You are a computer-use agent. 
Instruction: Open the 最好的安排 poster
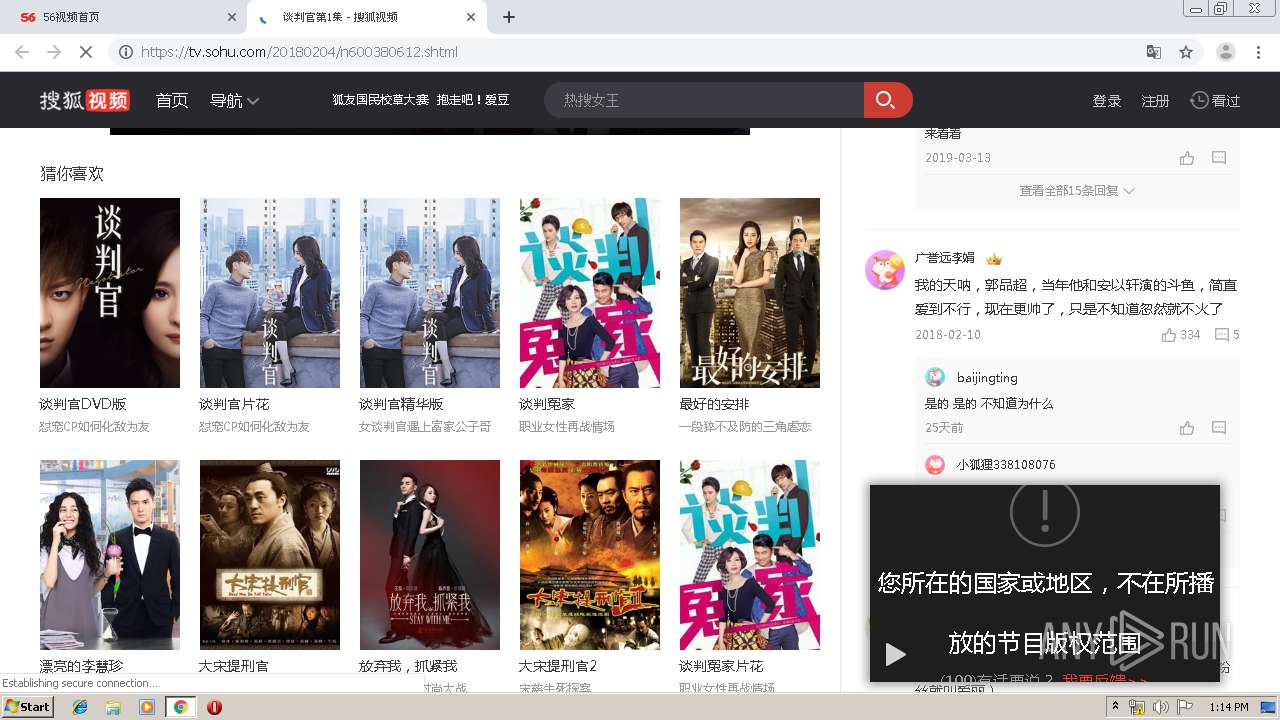(750, 293)
